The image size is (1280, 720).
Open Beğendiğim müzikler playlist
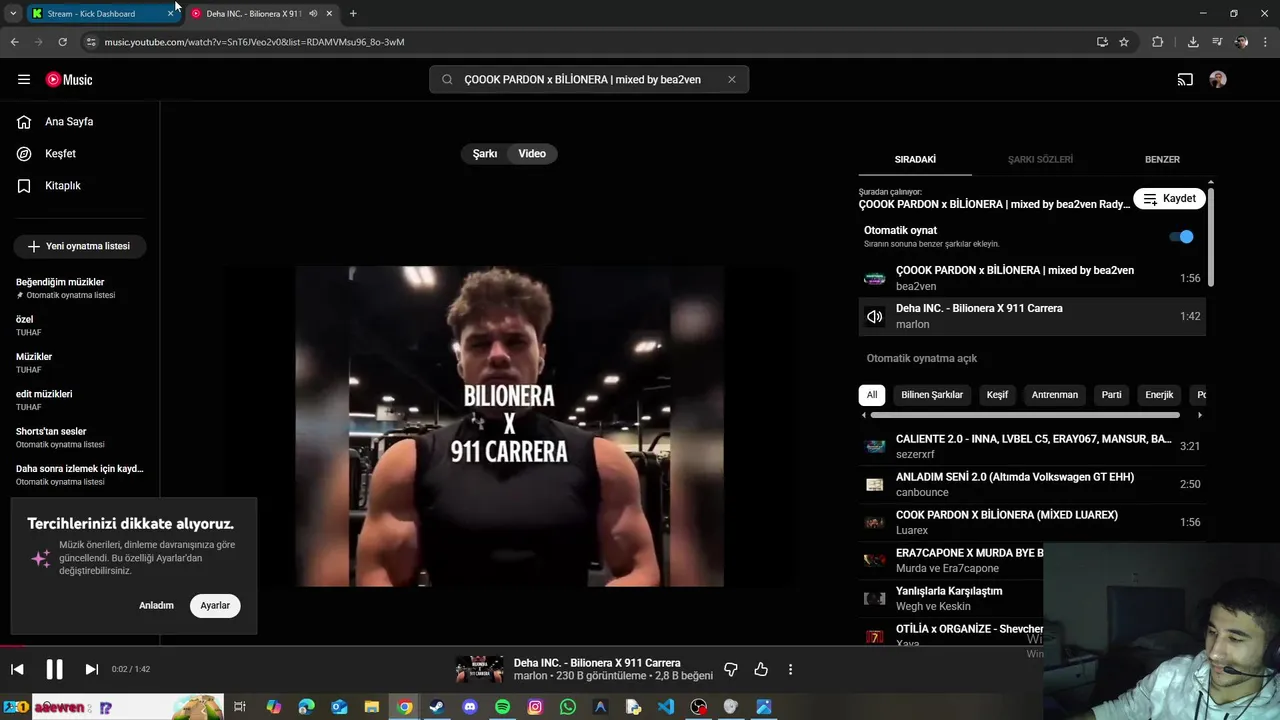[x=80, y=288]
